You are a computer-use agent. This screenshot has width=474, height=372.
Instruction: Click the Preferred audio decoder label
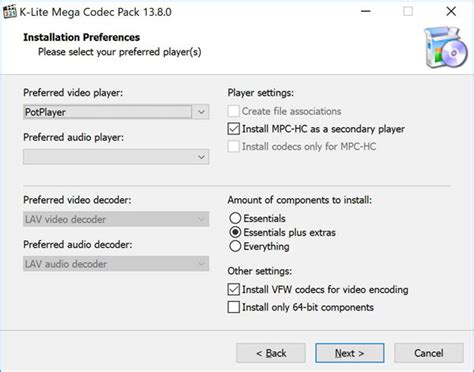tap(78, 244)
